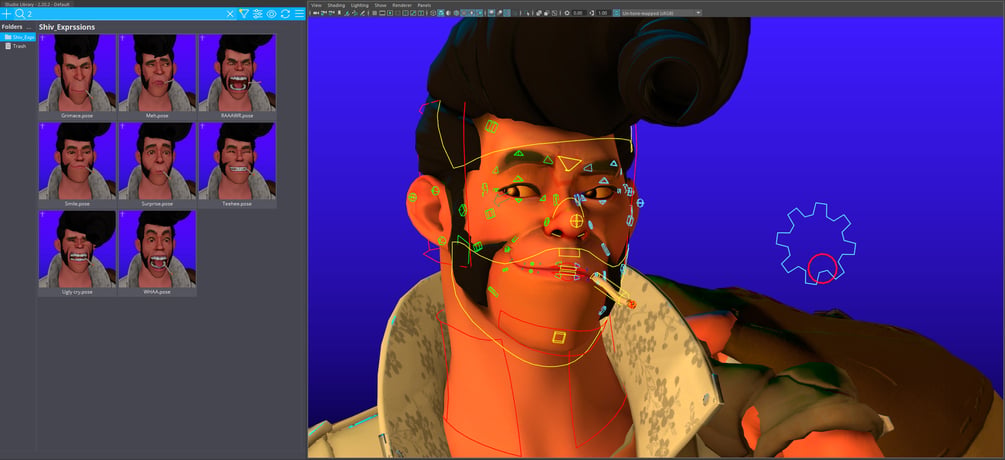Image resolution: width=1005 pixels, height=460 pixels.
Task: Click the select camera icon in panel toolbar
Action: (x=314, y=13)
